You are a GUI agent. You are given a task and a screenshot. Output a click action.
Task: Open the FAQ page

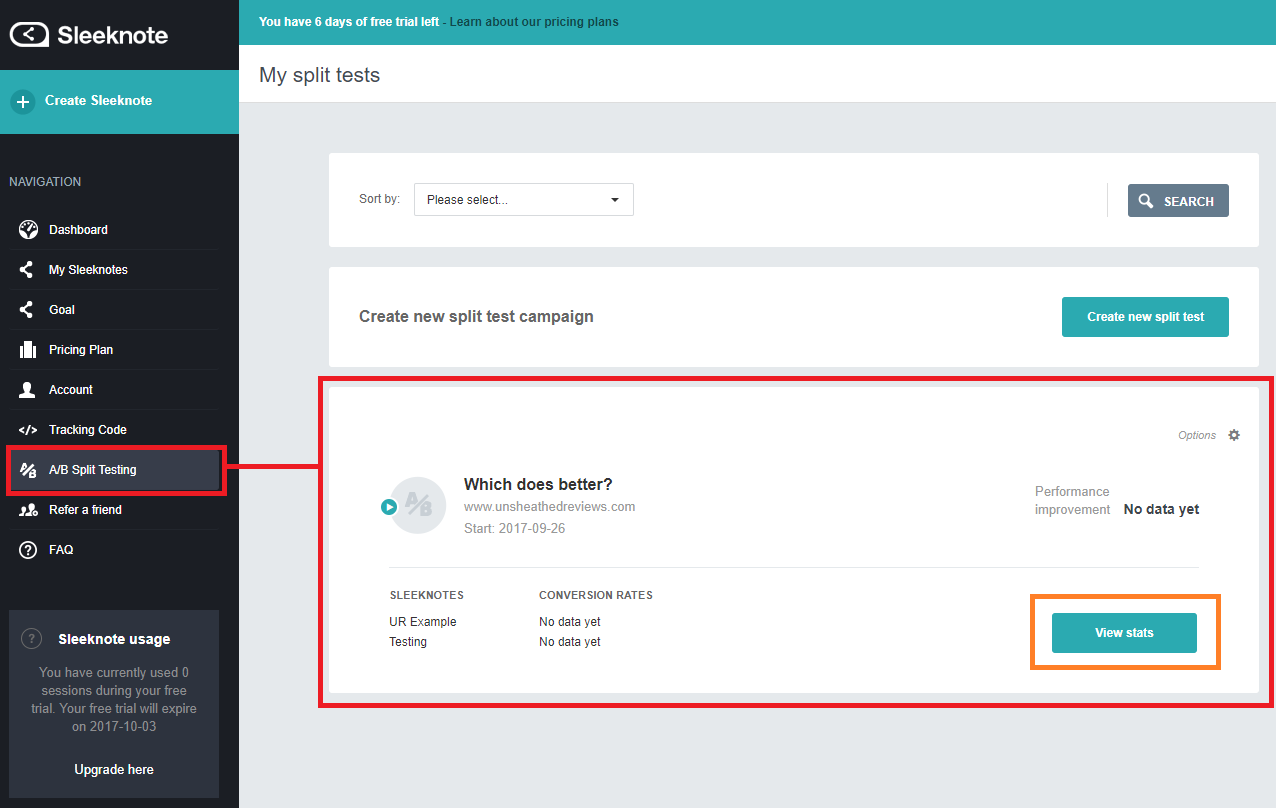click(113, 550)
